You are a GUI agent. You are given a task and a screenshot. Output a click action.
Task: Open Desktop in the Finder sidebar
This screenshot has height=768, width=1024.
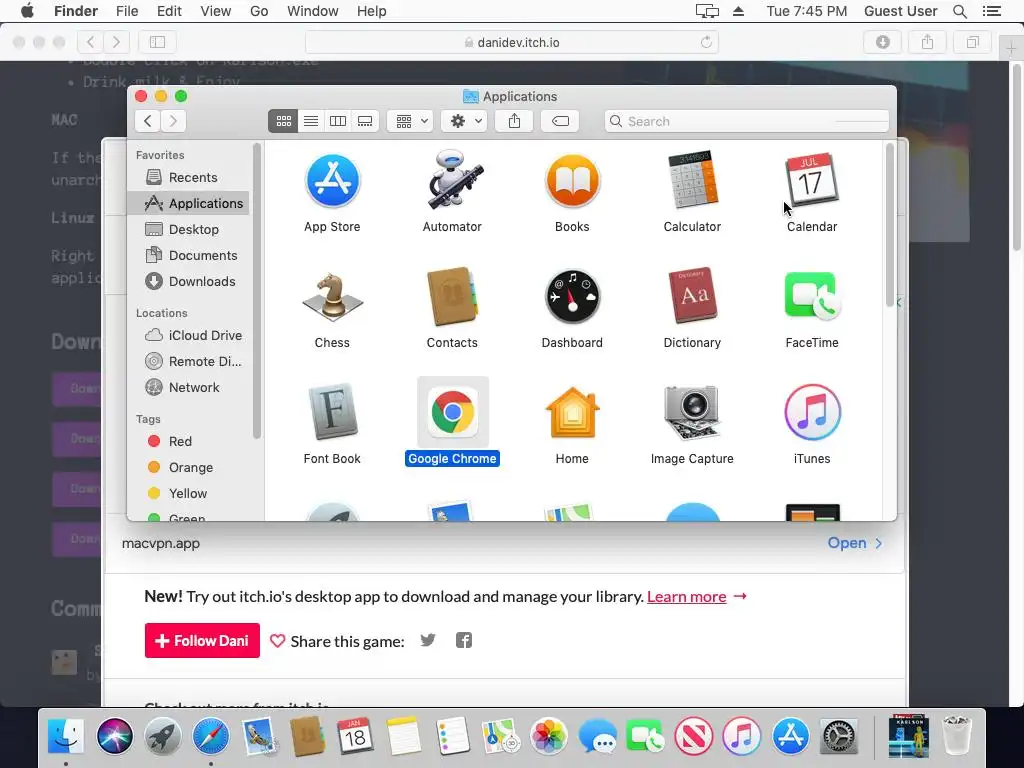[x=188, y=230]
